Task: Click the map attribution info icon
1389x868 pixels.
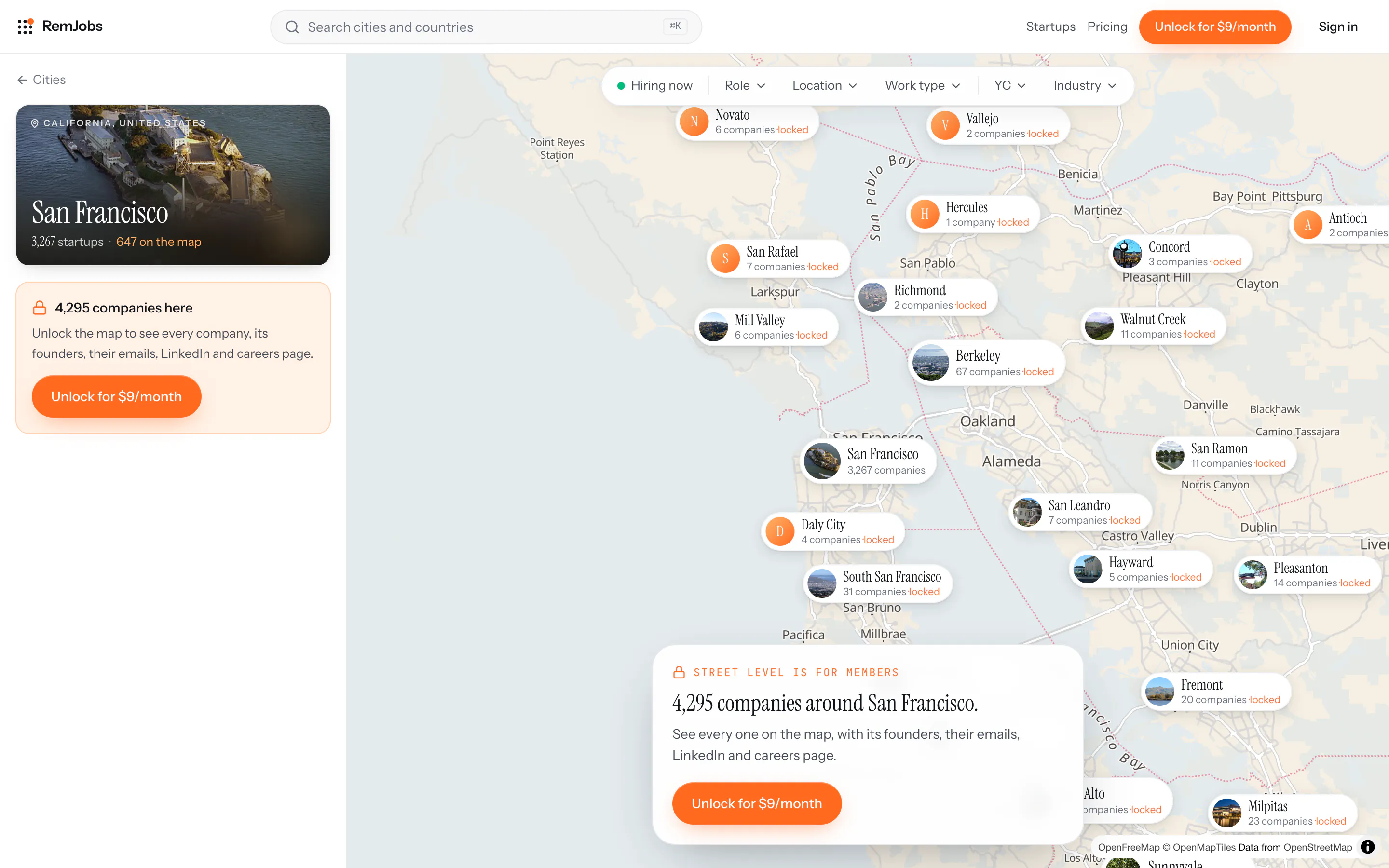Action: click(x=1368, y=847)
